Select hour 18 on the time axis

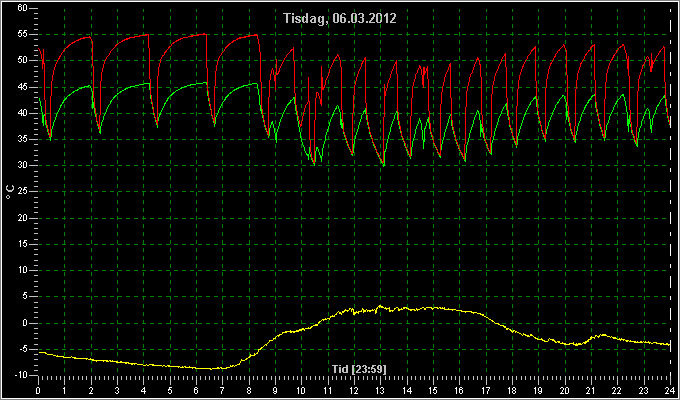click(x=512, y=391)
